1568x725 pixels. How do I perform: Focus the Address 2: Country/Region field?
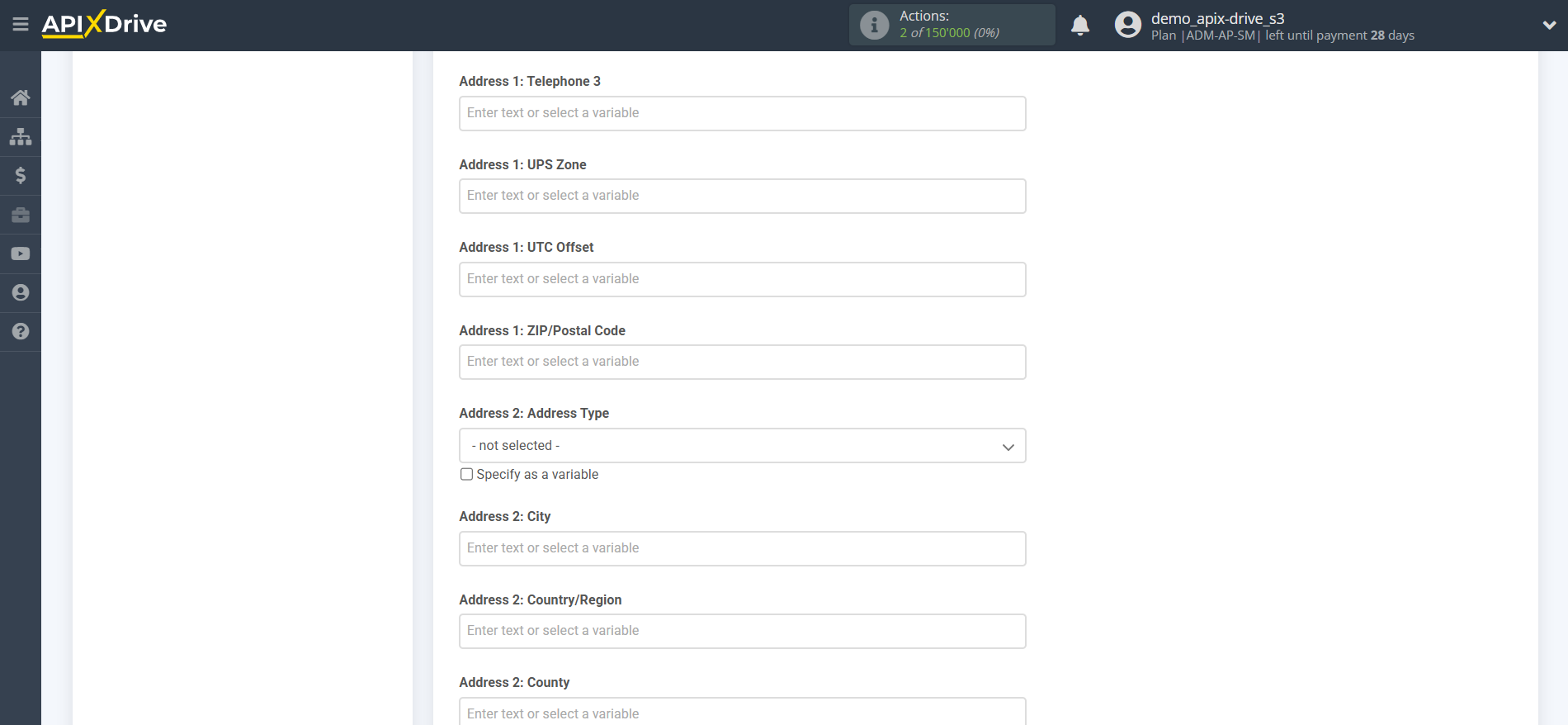(x=742, y=631)
